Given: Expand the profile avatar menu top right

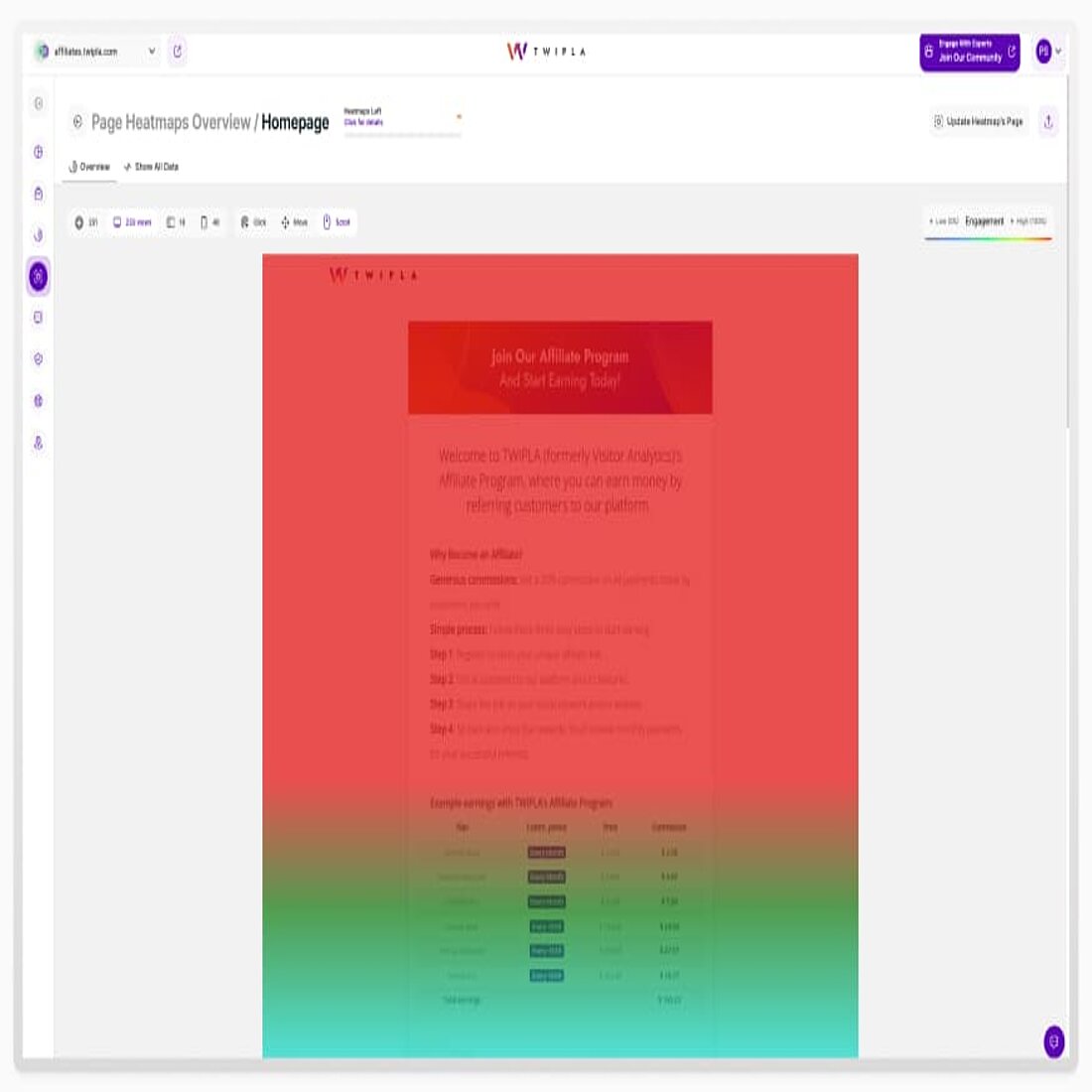Looking at the screenshot, I should [x=1047, y=53].
